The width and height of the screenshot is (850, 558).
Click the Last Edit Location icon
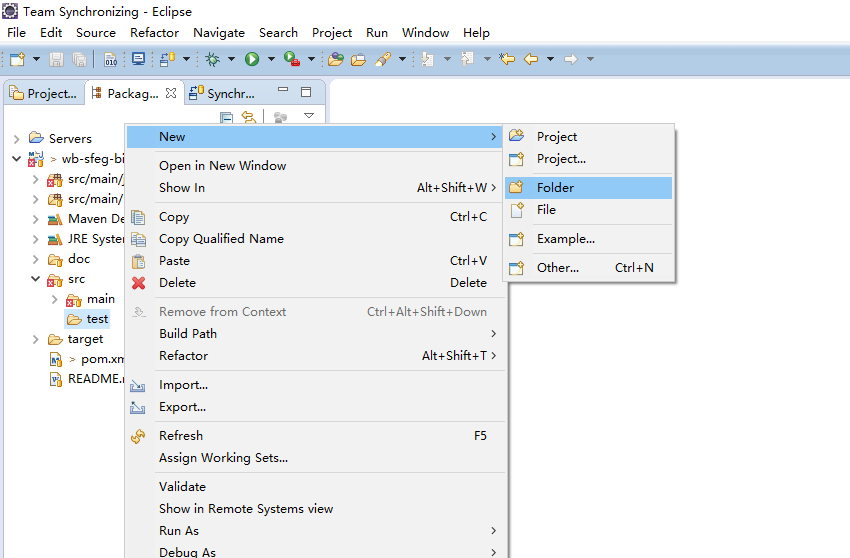coord(507,59)
